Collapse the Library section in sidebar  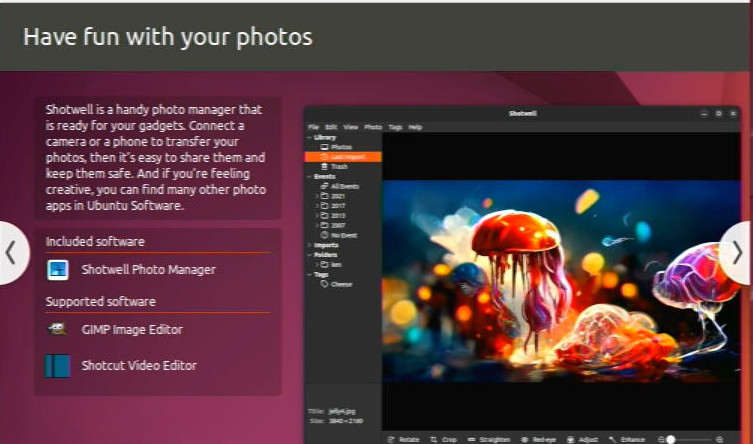pyautogui.click(x=309, y=137)
